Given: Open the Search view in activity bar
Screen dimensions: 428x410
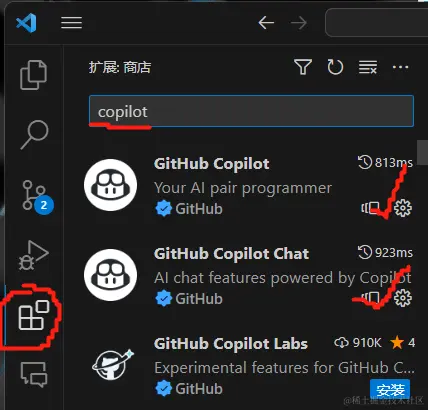Looking at the screenshot, I should (x=34, y=134).
